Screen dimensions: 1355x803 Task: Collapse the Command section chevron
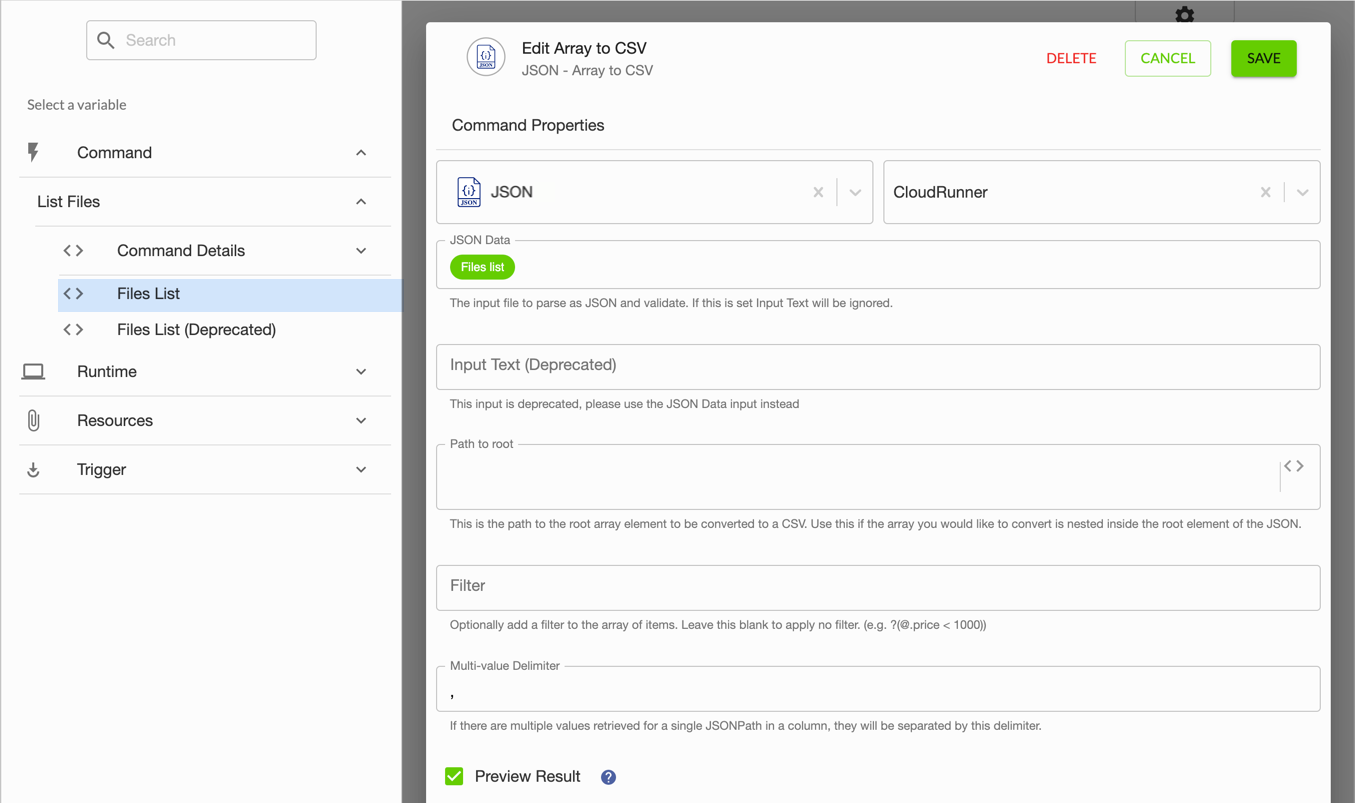pos(361,153)
